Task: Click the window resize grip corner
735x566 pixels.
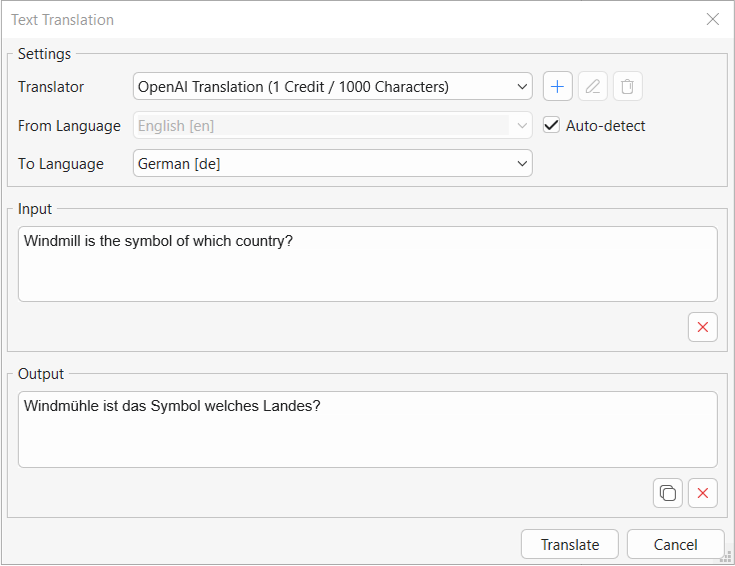Action: pyautogui.click(x=726, y=557)
